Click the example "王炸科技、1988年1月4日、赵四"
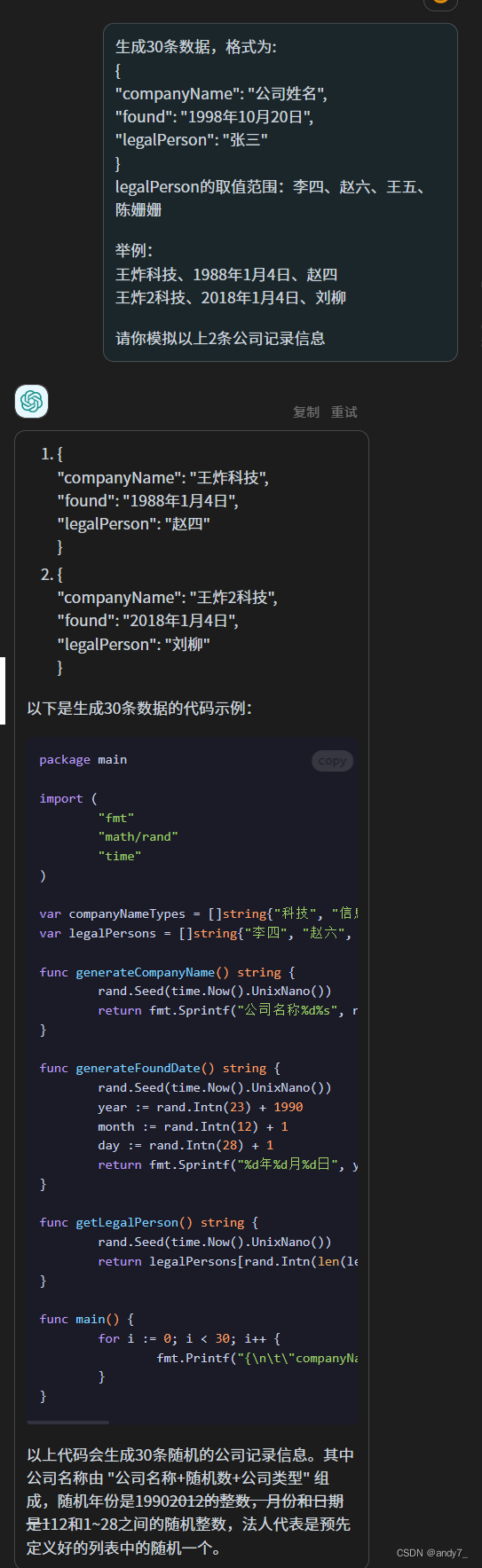This screenshot has width=482, height=1568. pyautogui.click(x=226, y=275)
